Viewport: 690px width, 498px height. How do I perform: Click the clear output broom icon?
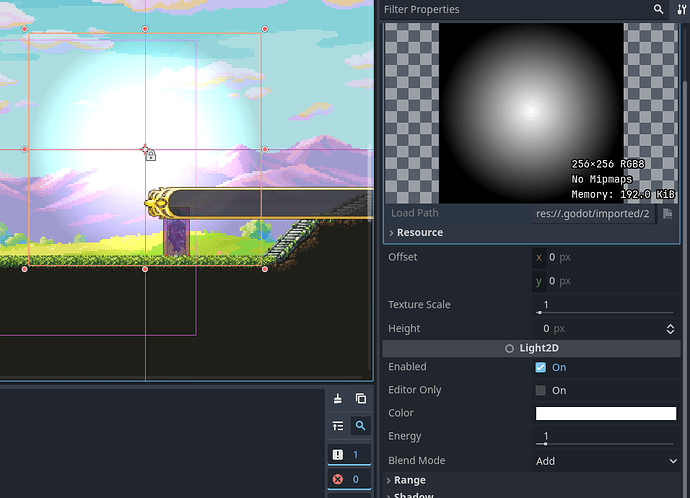point(338,398)
